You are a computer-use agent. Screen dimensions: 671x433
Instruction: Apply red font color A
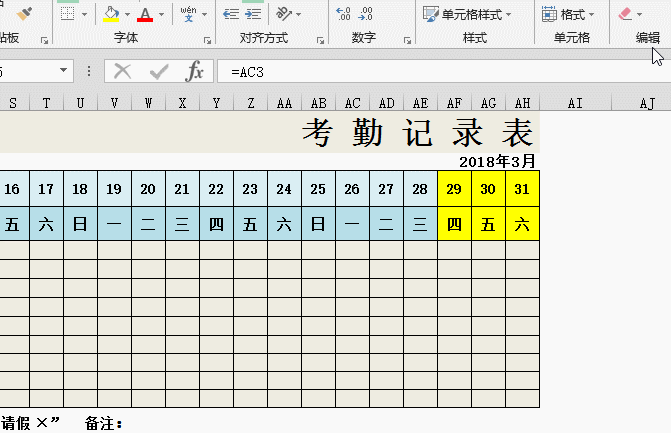click(145, 15)
